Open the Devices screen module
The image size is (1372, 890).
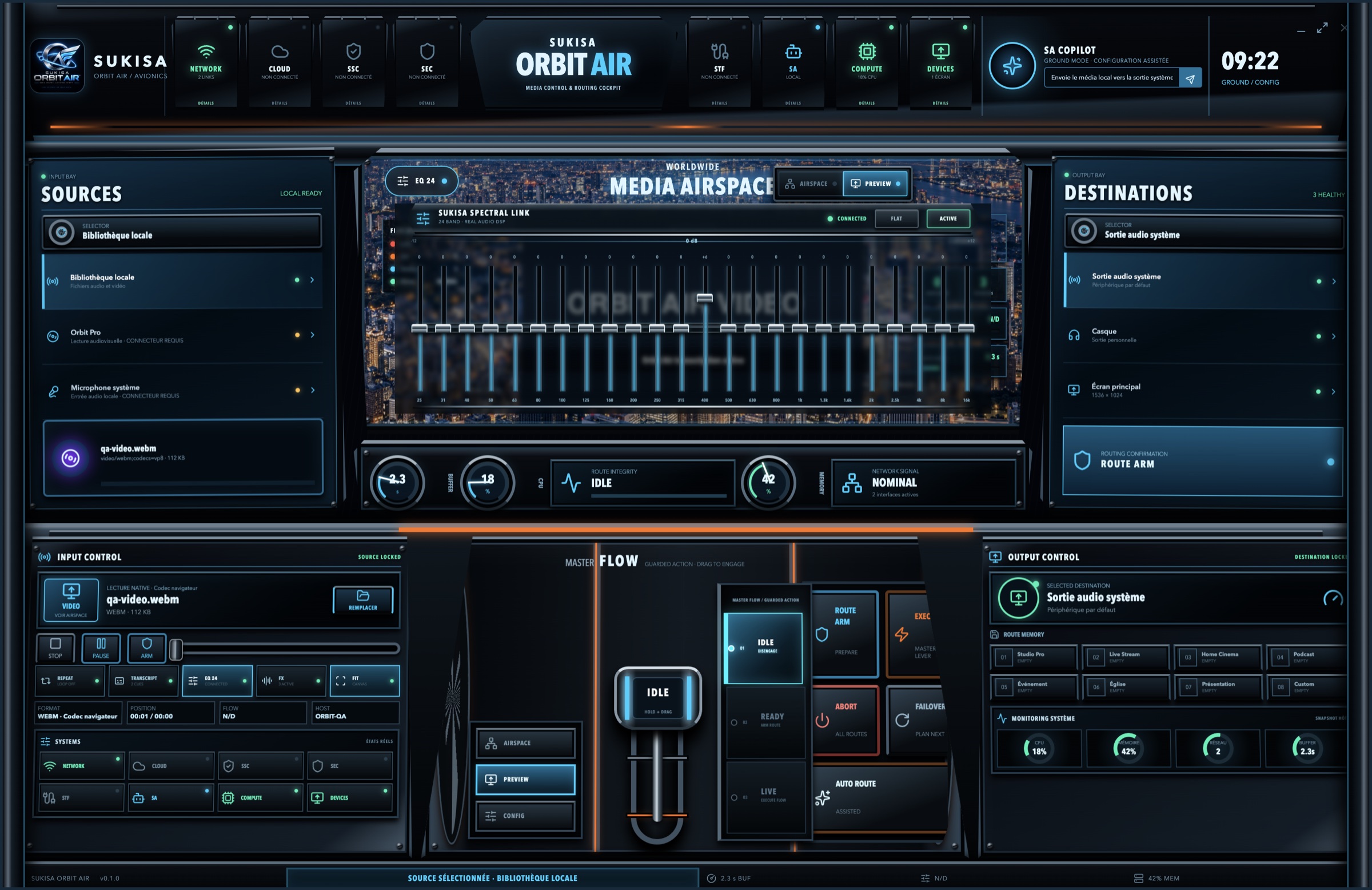pyautogui.click(x=941, y=62)
